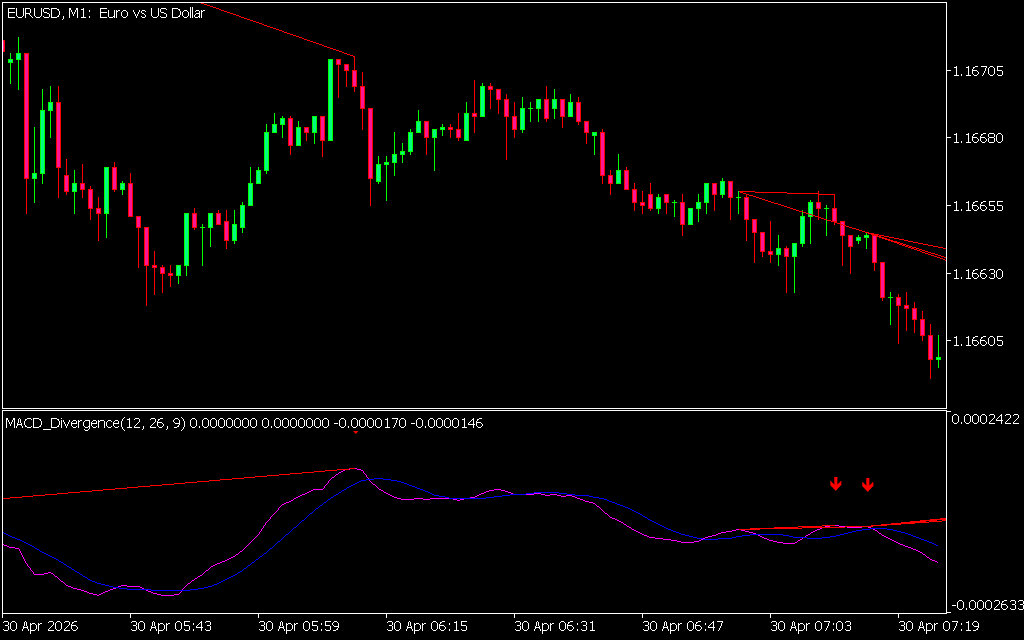This screenshot has width=1024, height=640.
Task: Click the MACD_Divergence(12, 26, 9) indicator label
Action: tap(95, 423)
